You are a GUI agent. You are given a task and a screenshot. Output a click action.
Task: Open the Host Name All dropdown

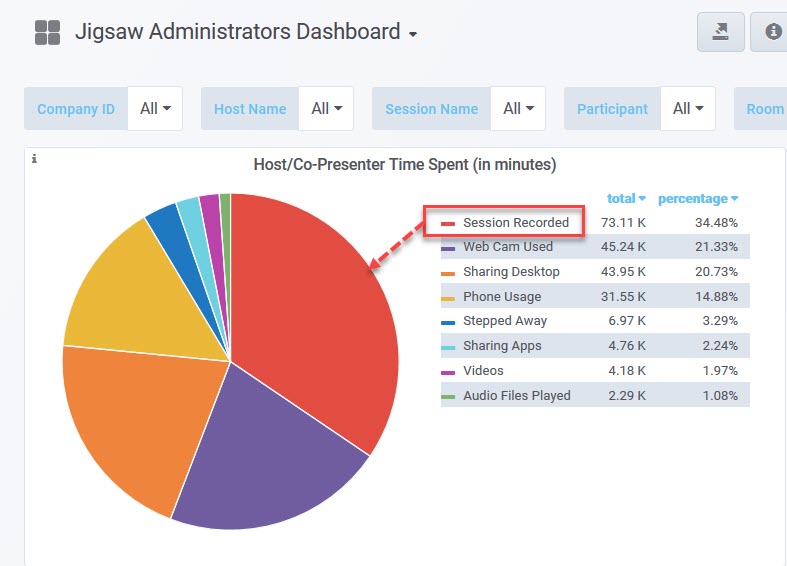[x=326, y=108]
